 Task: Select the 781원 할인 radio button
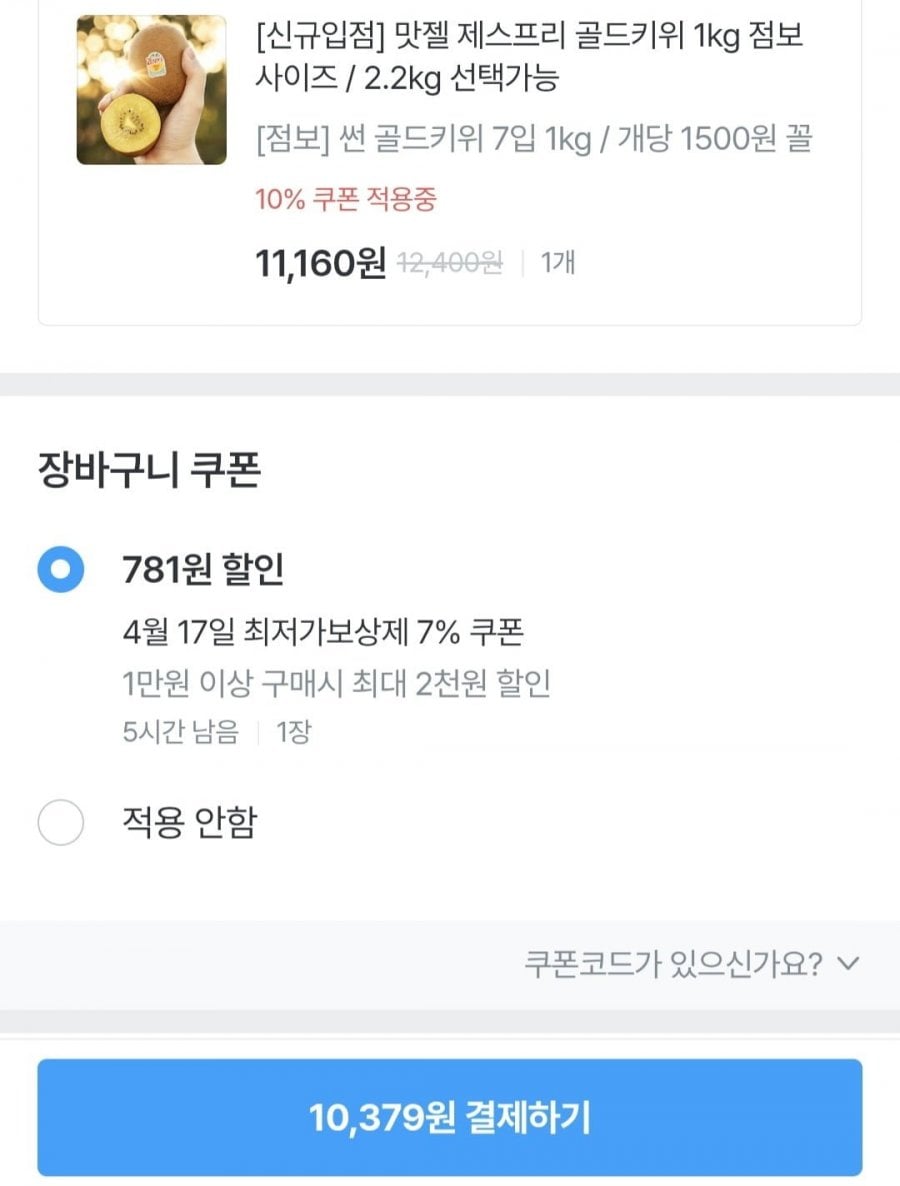pyautogui.click(x=61, y=570)
